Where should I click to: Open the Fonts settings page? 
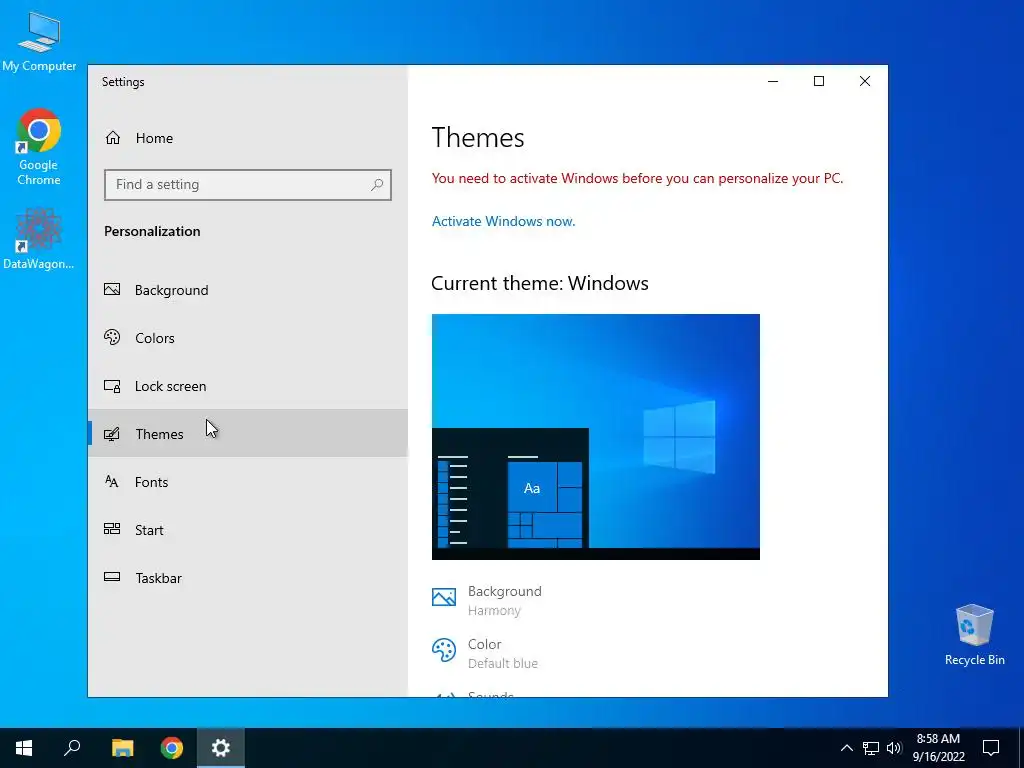point(248,482)
